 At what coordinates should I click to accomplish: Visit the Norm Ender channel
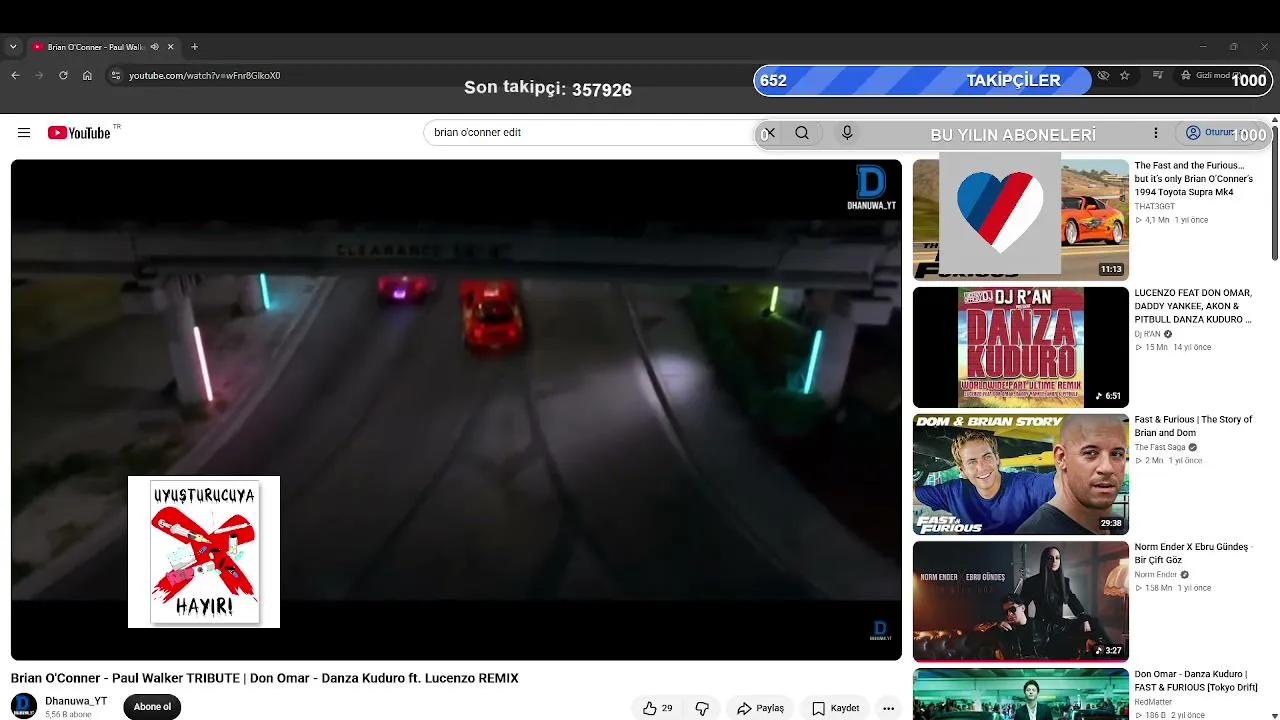click(x=1155, y=575)
